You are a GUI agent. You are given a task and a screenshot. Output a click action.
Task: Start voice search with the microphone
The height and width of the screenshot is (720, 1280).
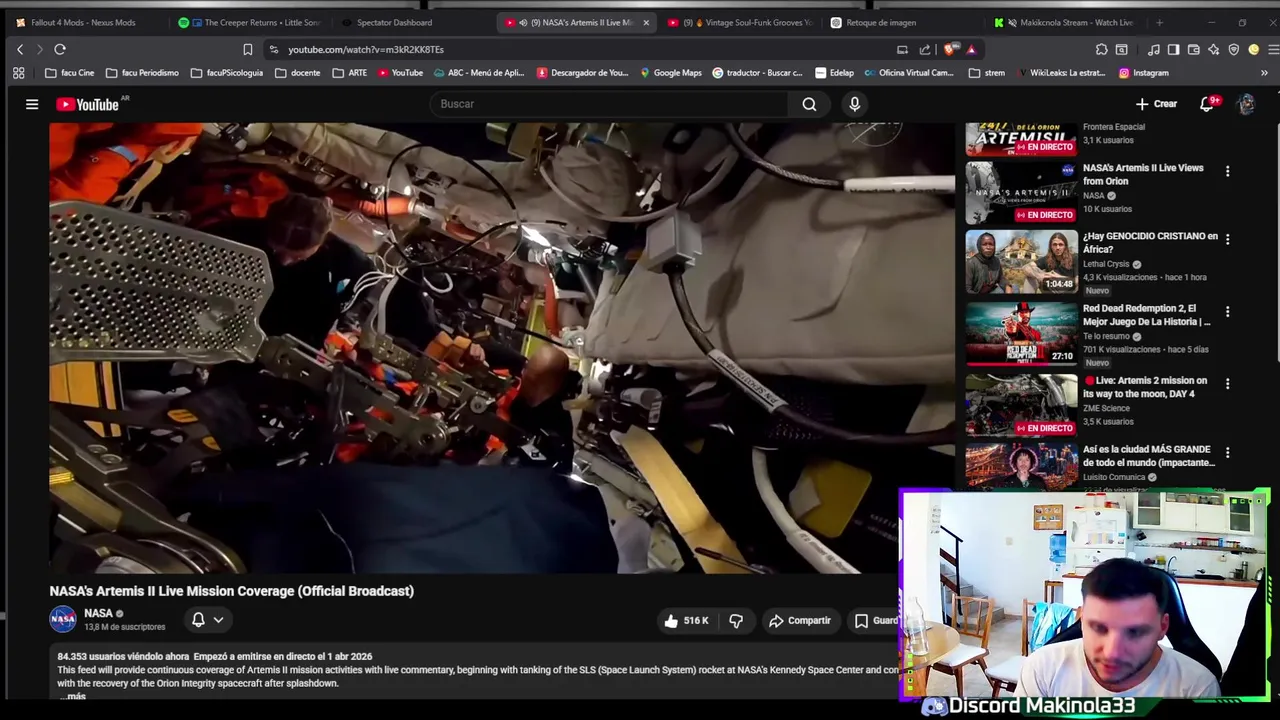pyautogui.click(x=854, y=104)
